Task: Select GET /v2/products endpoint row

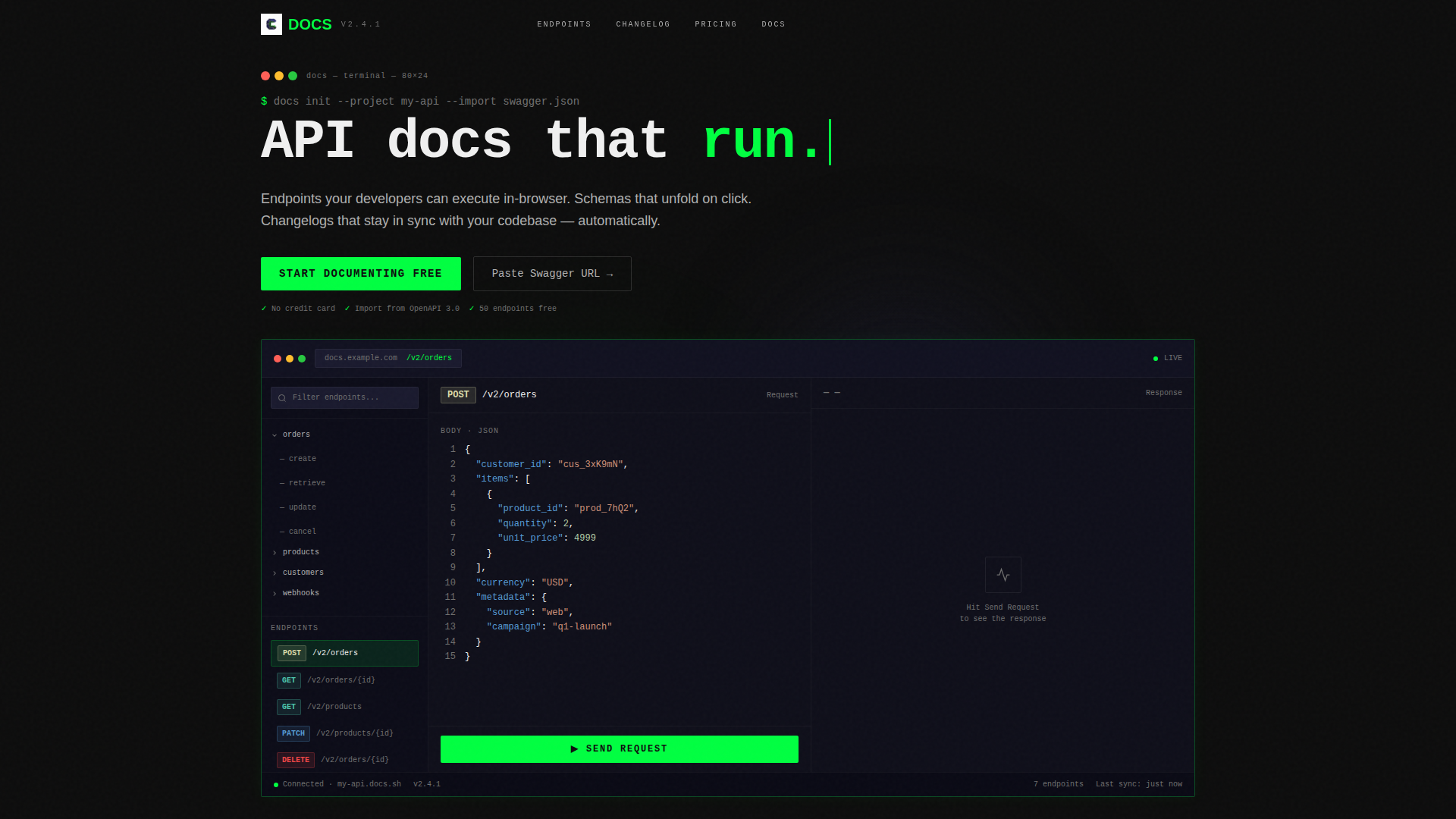Action: [x=344, y=707]
